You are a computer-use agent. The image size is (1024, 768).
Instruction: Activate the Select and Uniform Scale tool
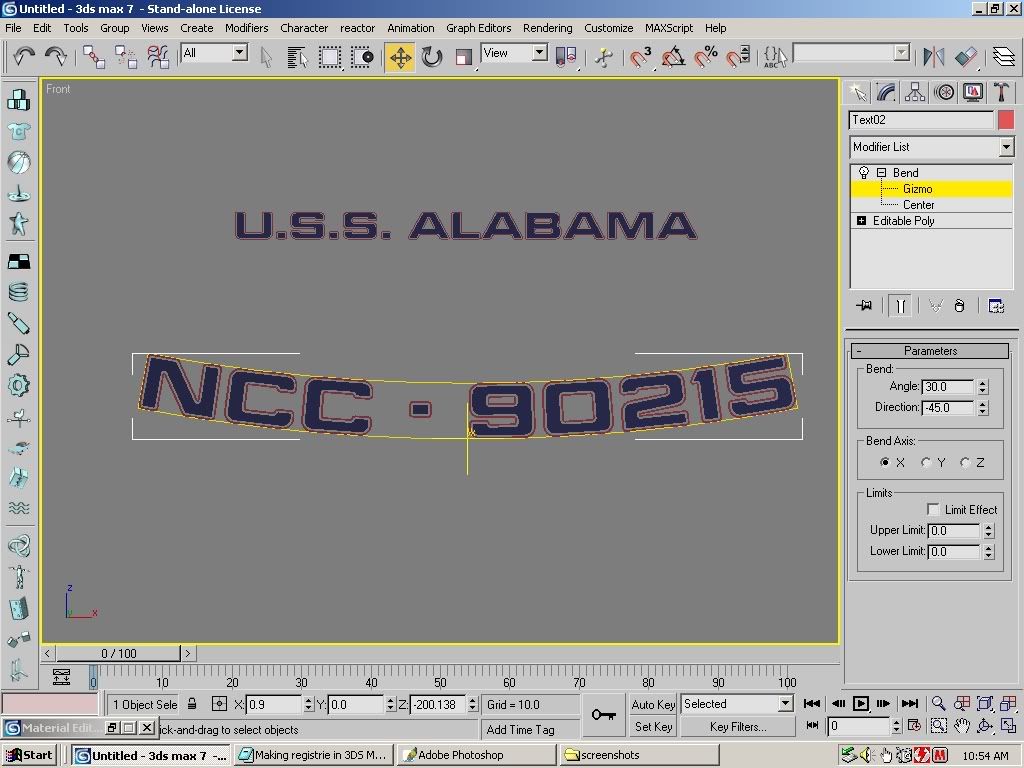(464, 57)
